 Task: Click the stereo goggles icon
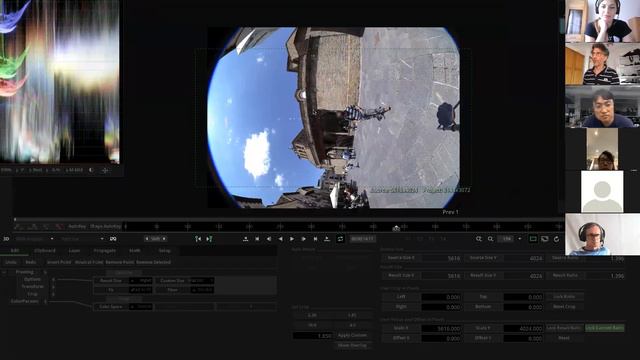tap(113, 239)
